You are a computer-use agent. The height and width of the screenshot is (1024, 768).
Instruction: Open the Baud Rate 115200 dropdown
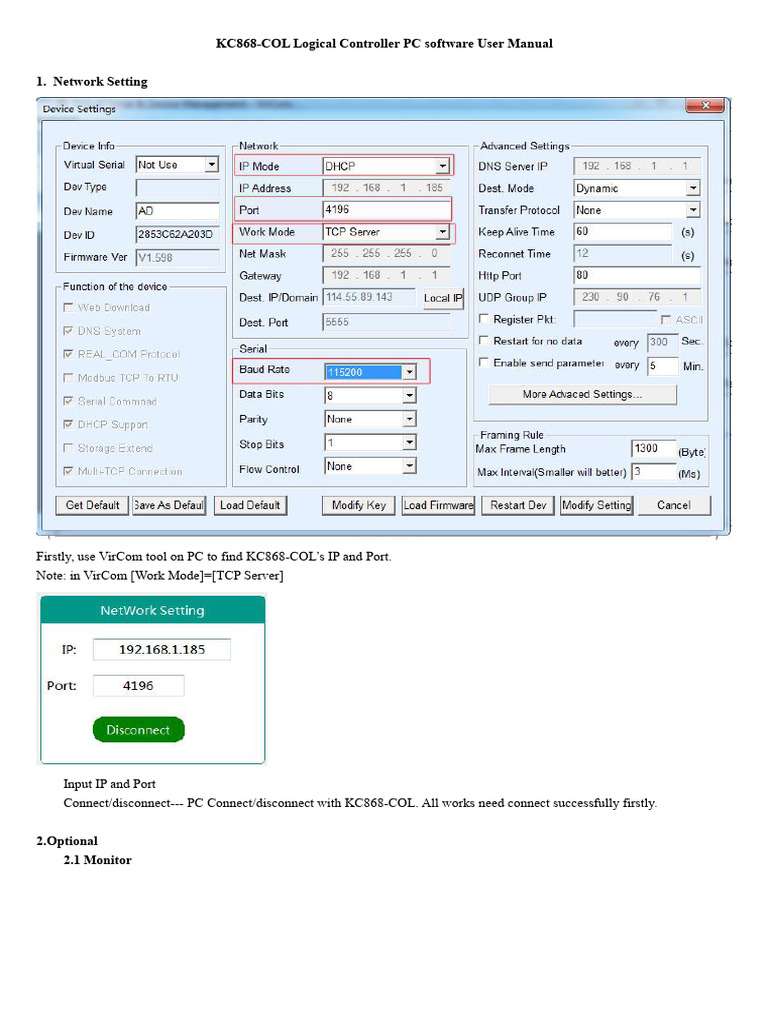click(x=409, y=372)
